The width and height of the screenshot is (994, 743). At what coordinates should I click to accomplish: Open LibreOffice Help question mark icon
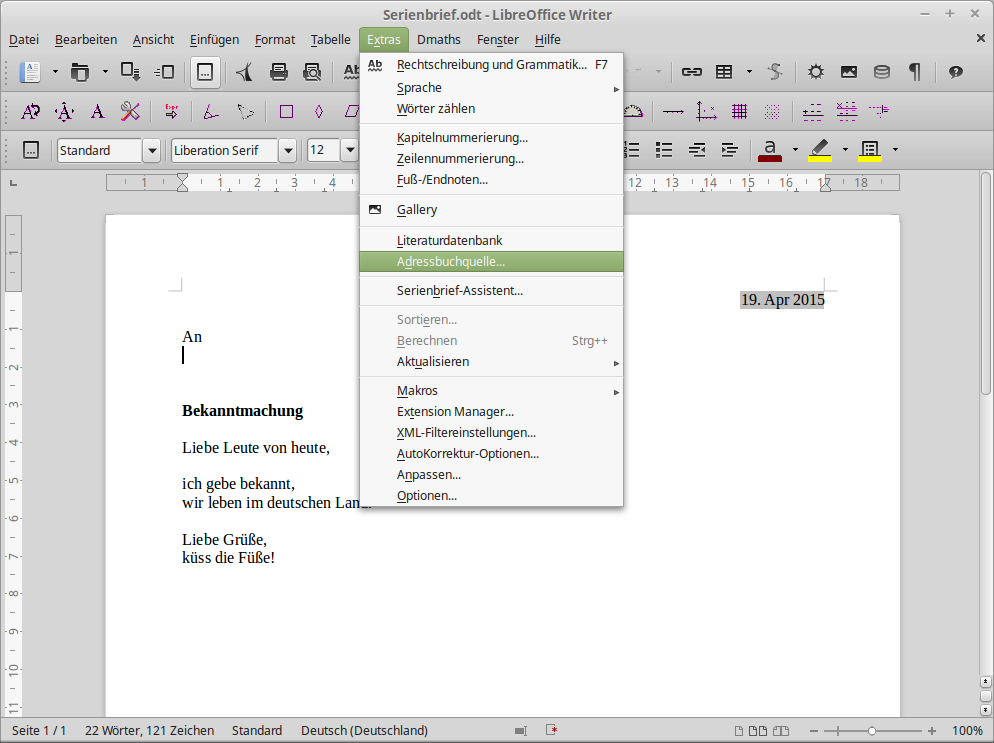[x=955, y=72]
